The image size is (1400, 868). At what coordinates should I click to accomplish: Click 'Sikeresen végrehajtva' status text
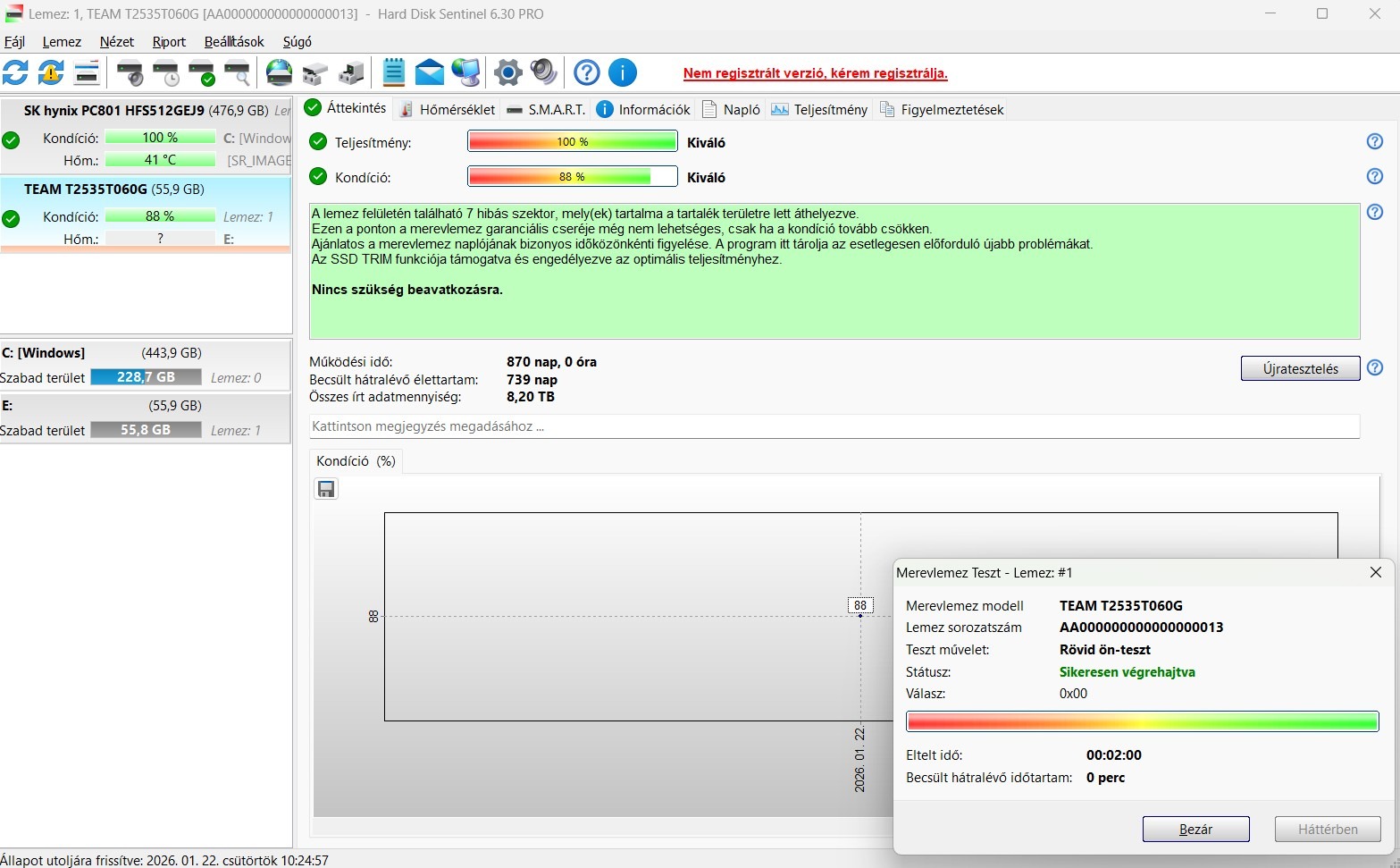[x=1128, y=672]
